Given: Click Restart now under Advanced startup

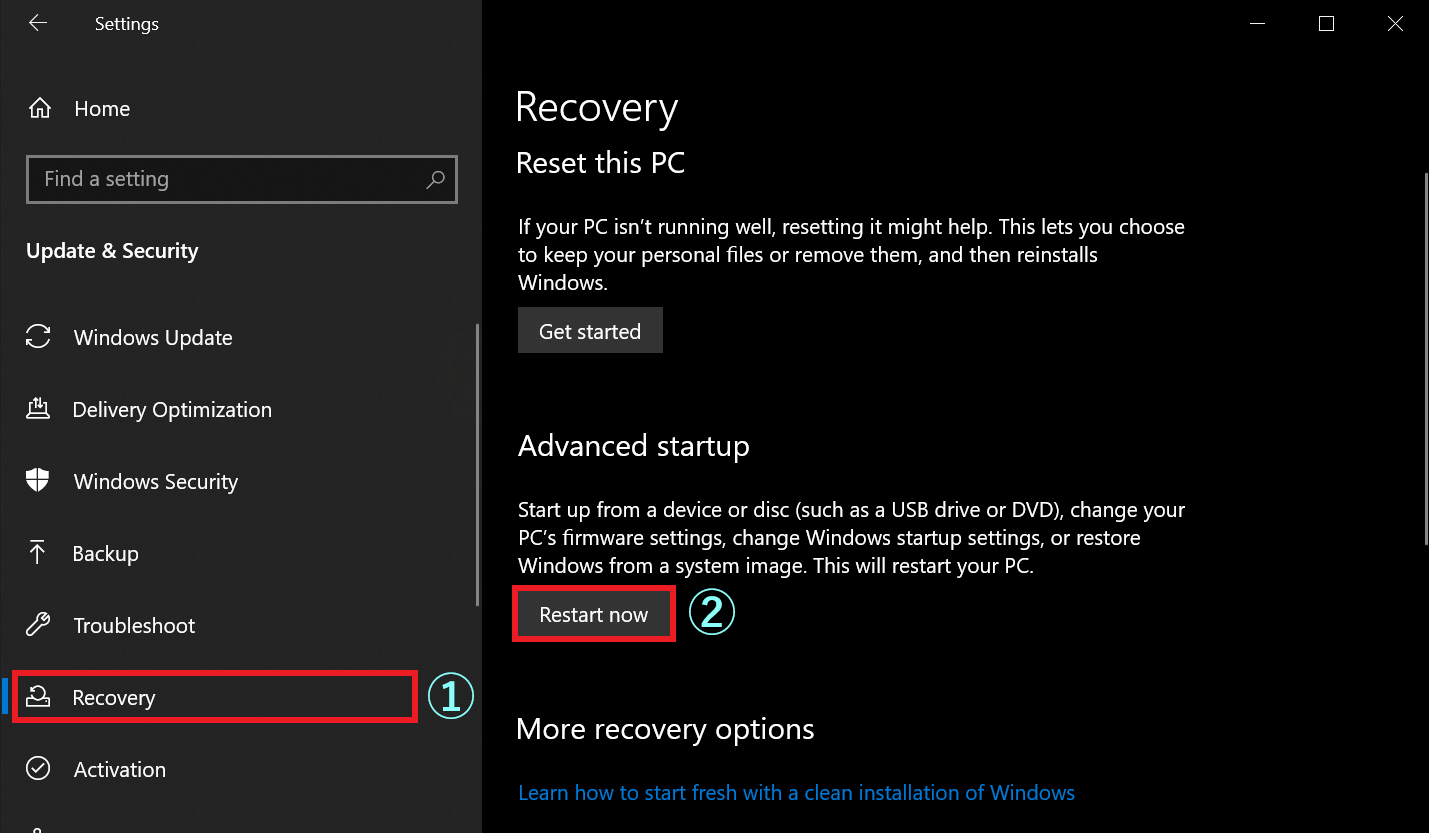Looking at the screenshot, I should tap(593, 614).
